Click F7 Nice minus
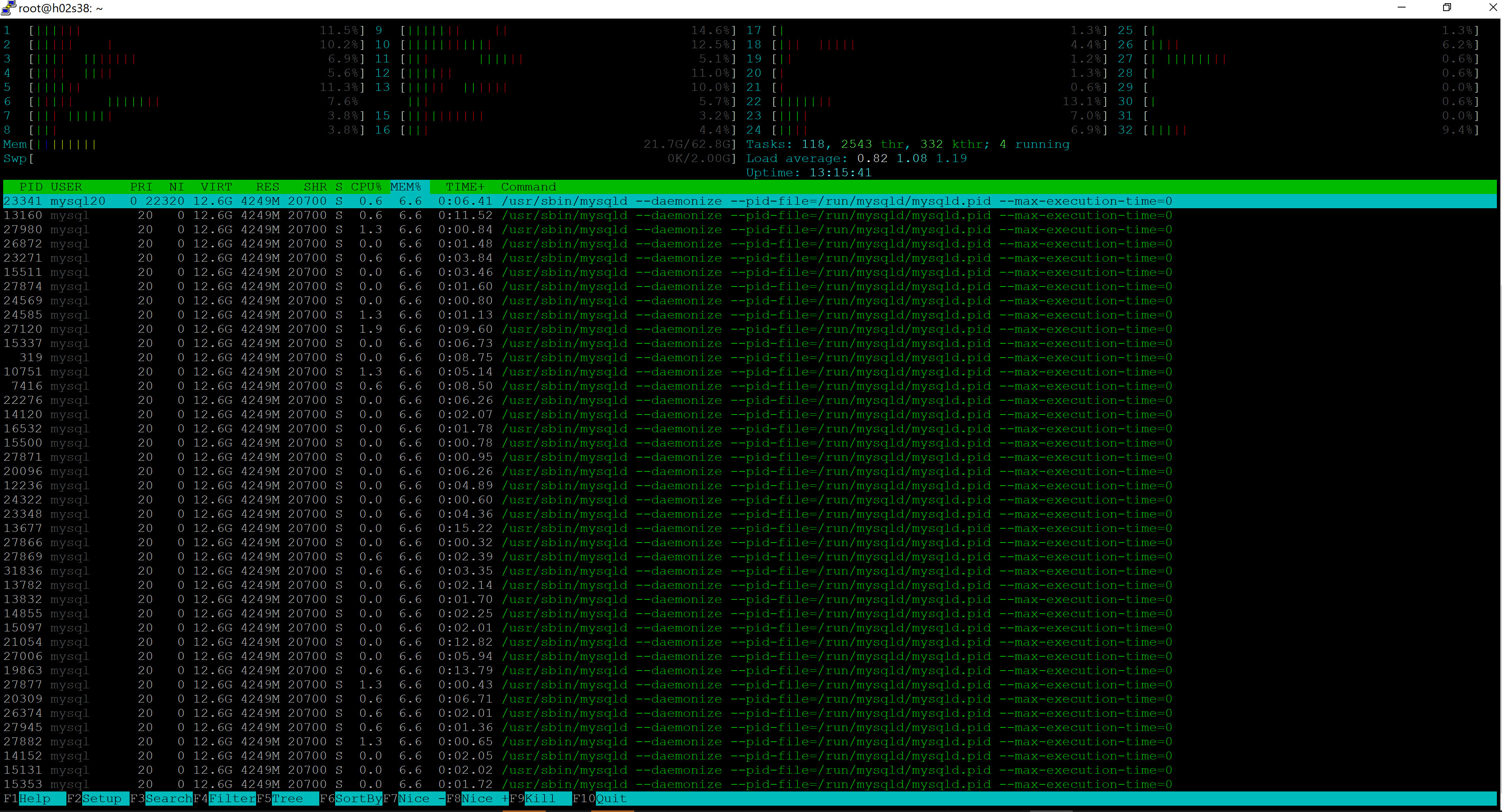This screenshot has height=812, width=1502. (x=414, y=799)
